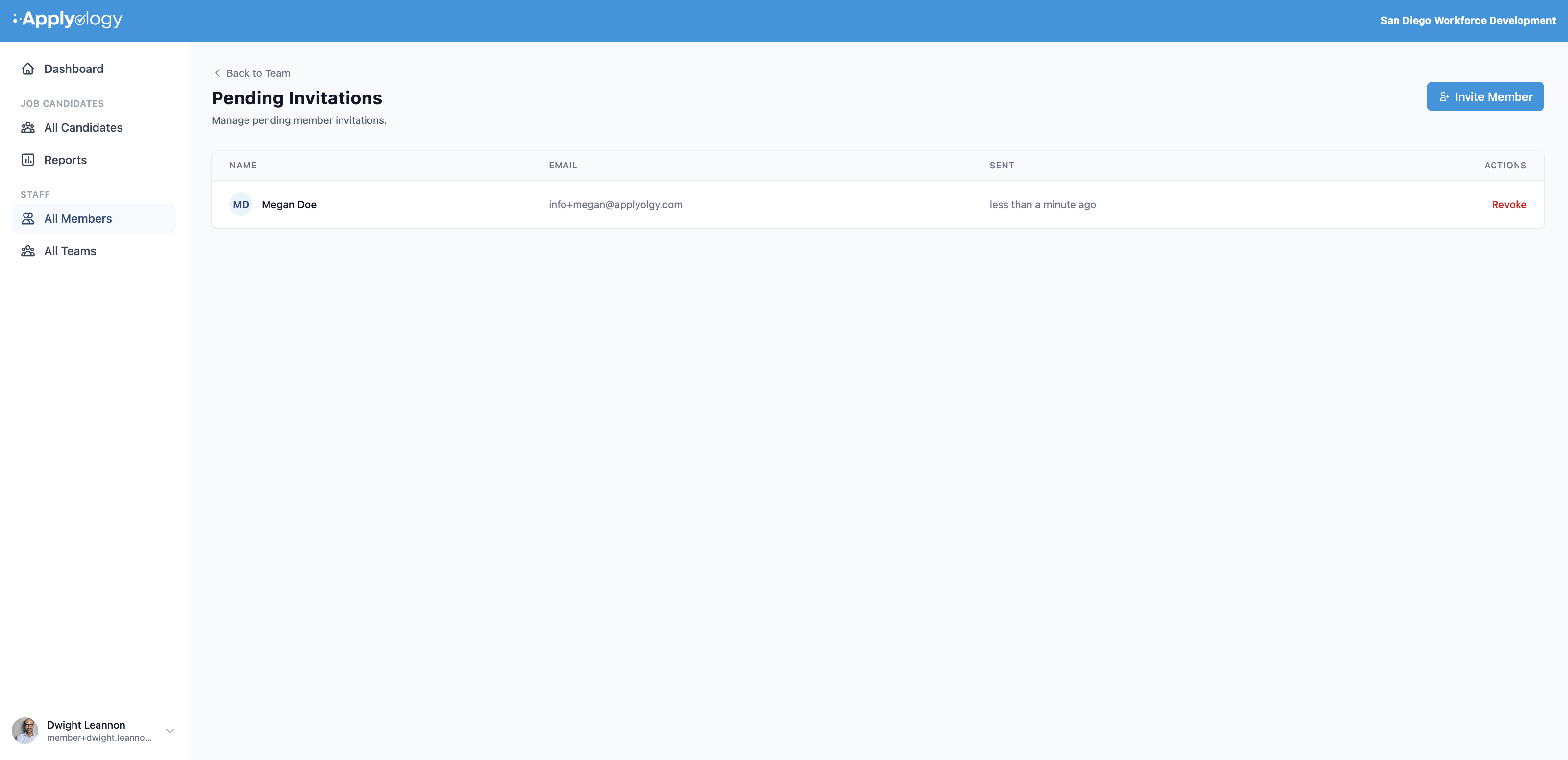The width and height of the screenshot is (1568, 760).
Task: Click the 'less than a minute ago' cell
Action: click(1043, 205)
